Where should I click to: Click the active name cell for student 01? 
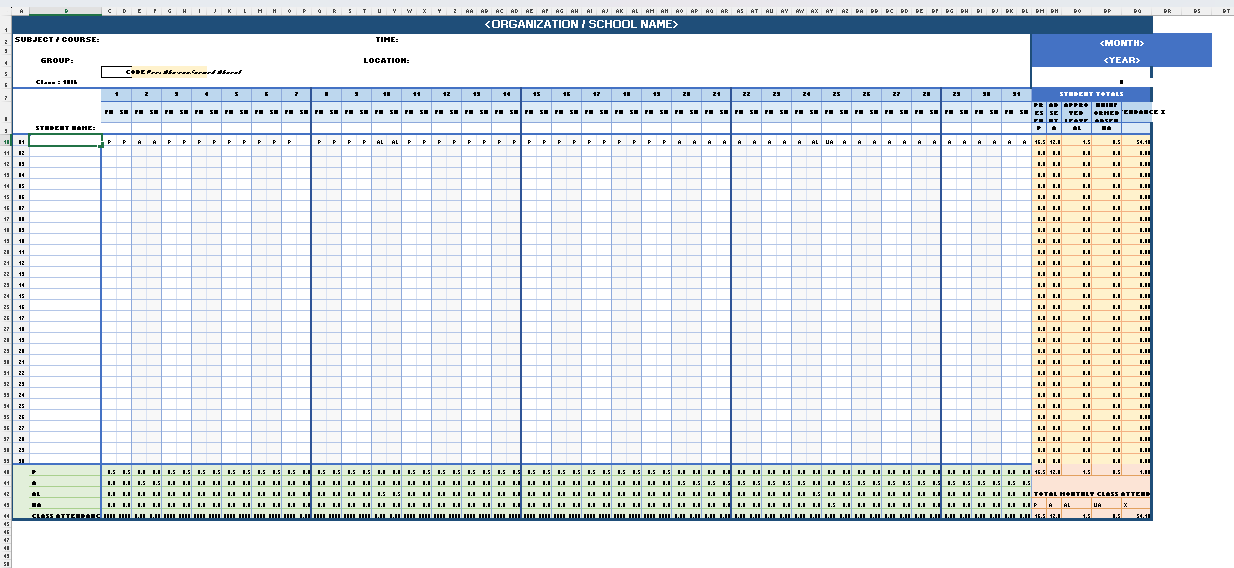tap(65, 141)
